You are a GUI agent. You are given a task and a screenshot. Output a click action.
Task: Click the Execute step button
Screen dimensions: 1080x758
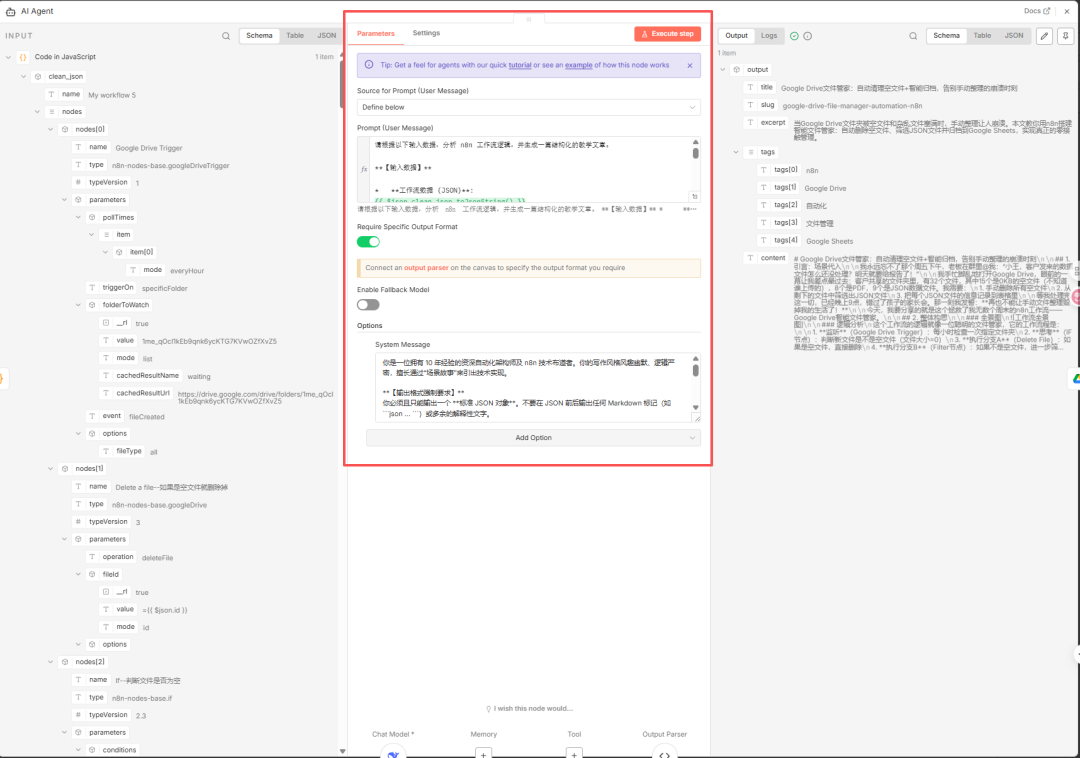coord(667,34)
